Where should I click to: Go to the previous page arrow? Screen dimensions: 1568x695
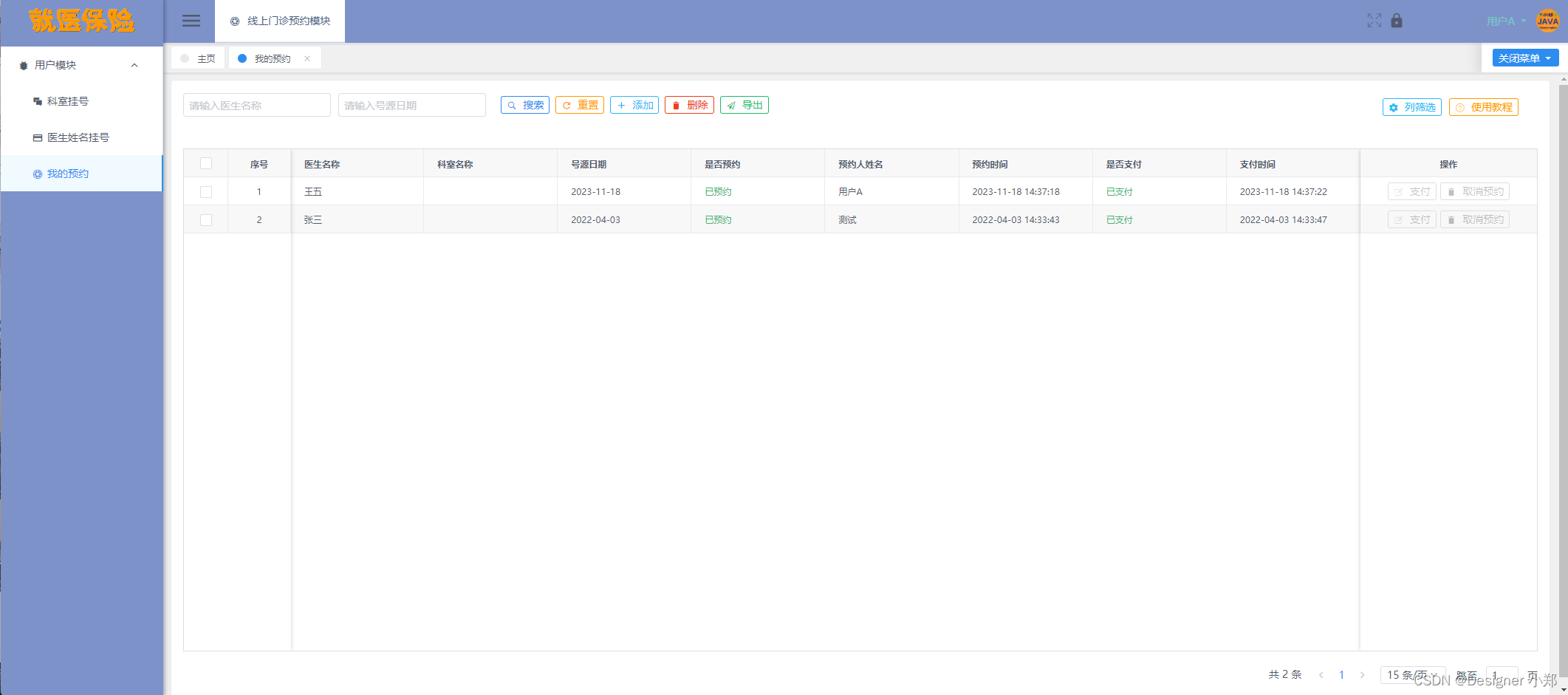(1321, 674)
